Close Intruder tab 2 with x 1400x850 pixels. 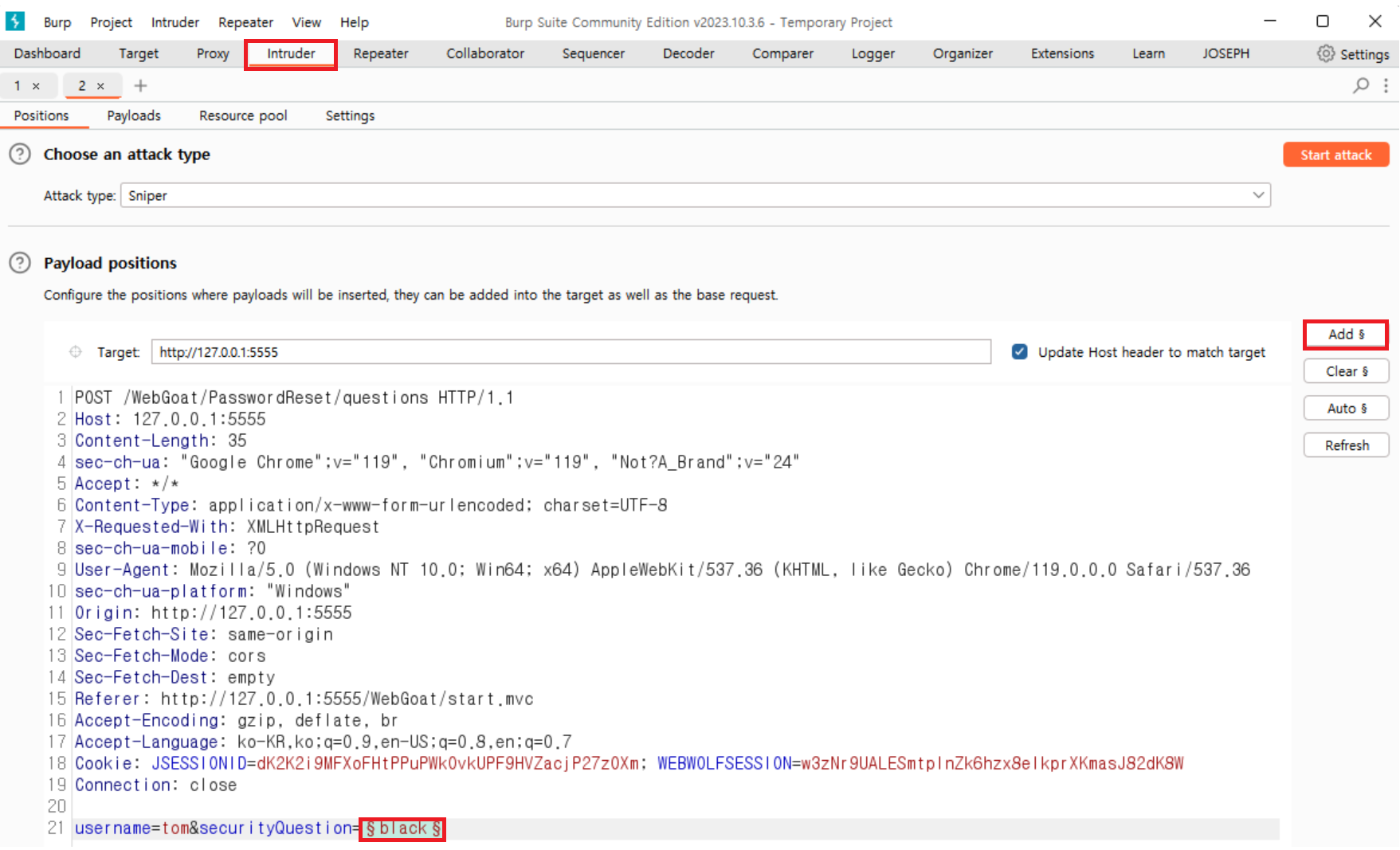point(100,86)
